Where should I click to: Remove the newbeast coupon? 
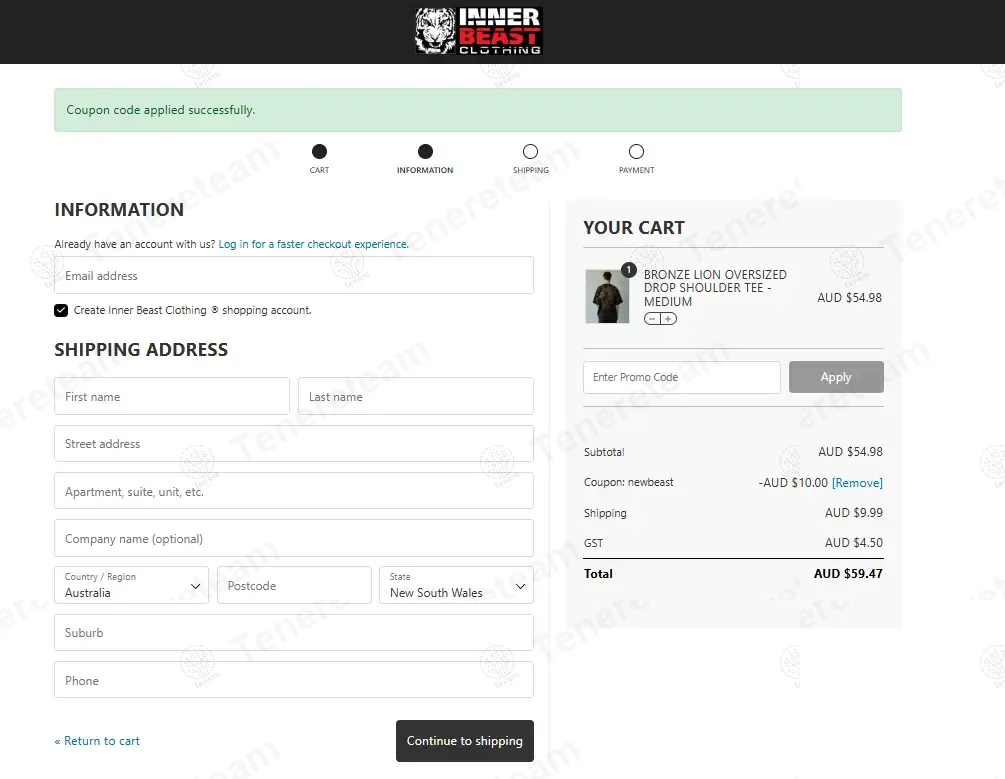(857, 483)
